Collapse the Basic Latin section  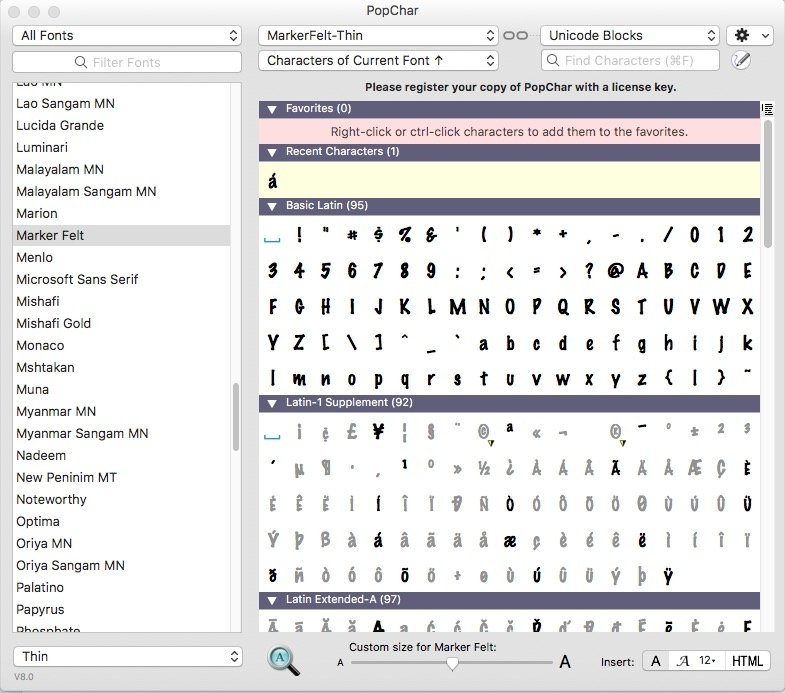[270, 206]
